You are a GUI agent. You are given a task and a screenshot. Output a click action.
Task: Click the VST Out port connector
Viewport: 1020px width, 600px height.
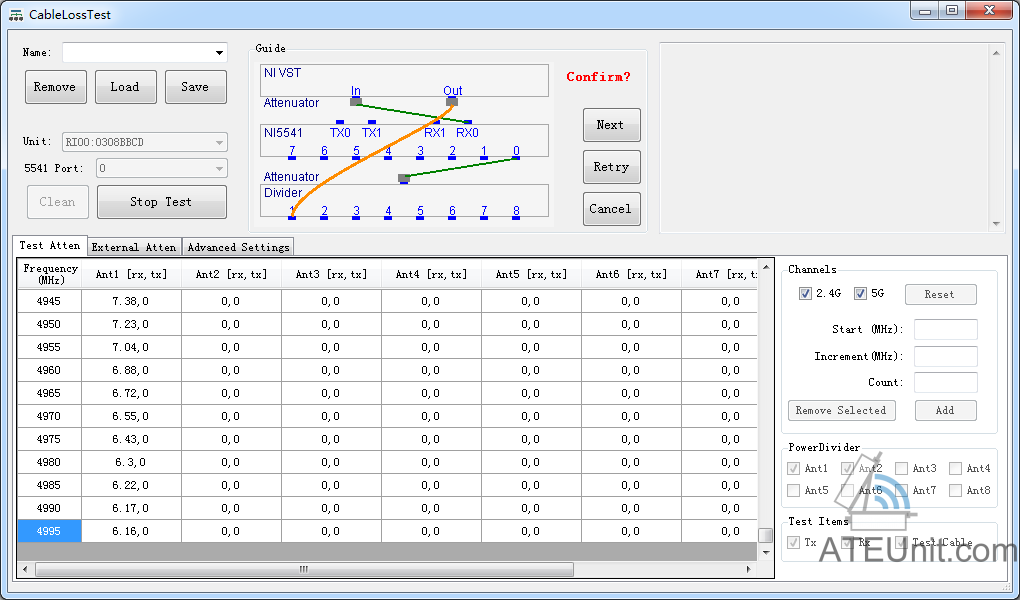click(x=452, y=101)
